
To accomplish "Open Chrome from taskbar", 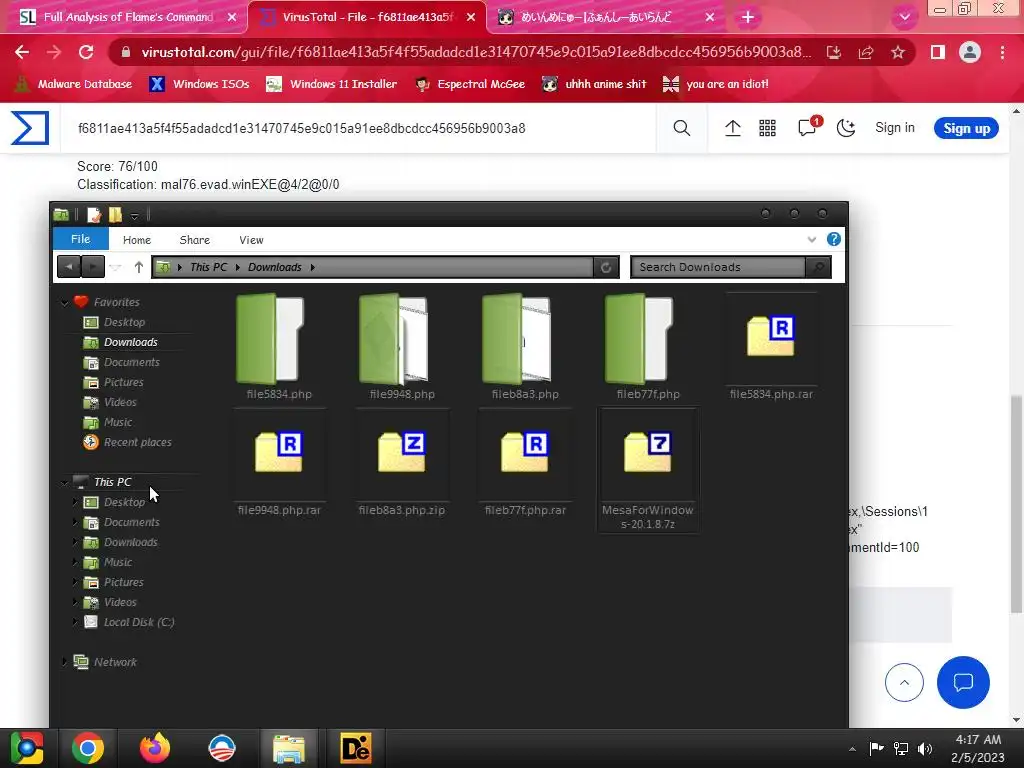I will pyautogui.click(x=88, y=748).
